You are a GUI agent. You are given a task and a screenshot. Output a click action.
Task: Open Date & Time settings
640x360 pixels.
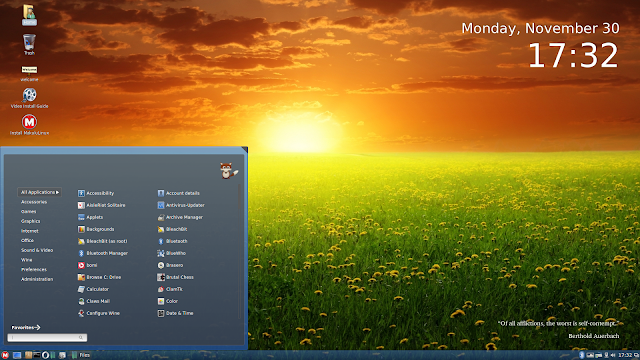pos(176,313)
